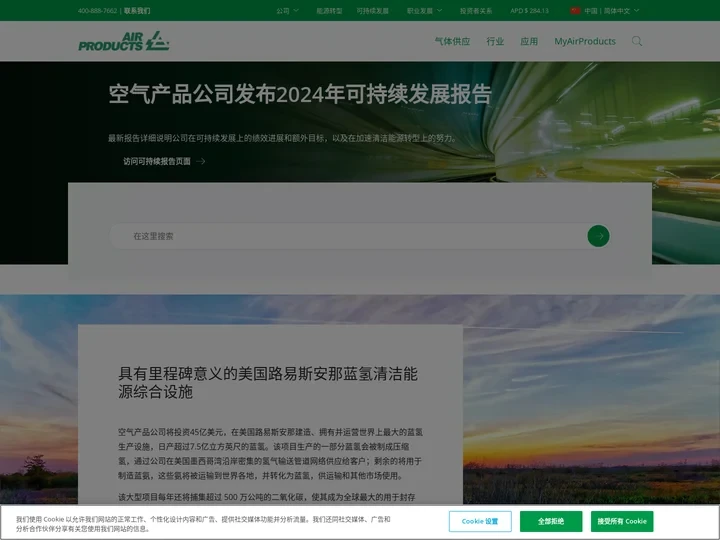This screenshot has width=720, height=540.
Task: Open the 能源转型 menu item
Action: pyautogui.click(x=329, y=11)
